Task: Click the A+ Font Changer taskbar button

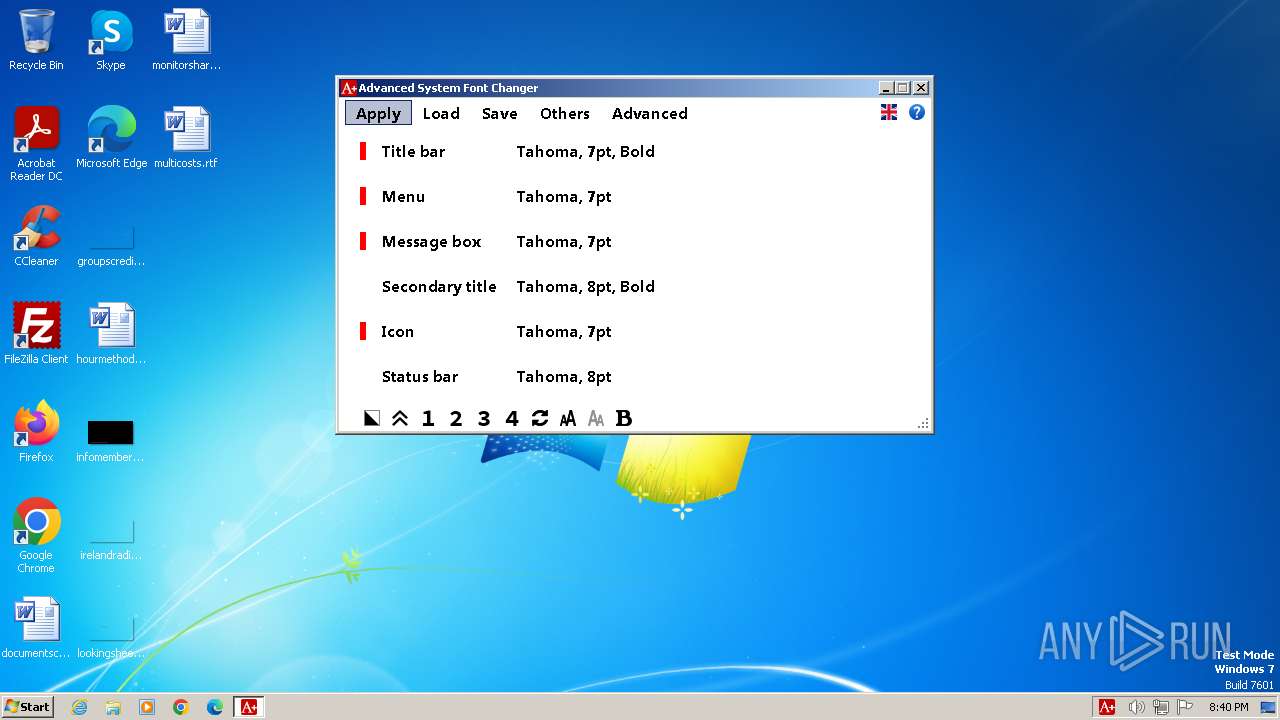Action: [x=248, y=707]
